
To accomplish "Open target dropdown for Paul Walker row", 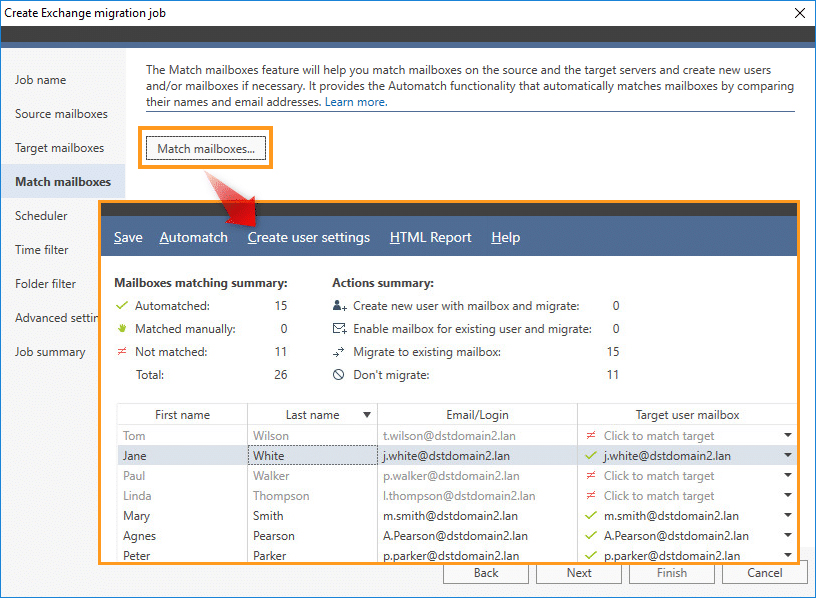I will pyautogui.click(x=788, y=475).
